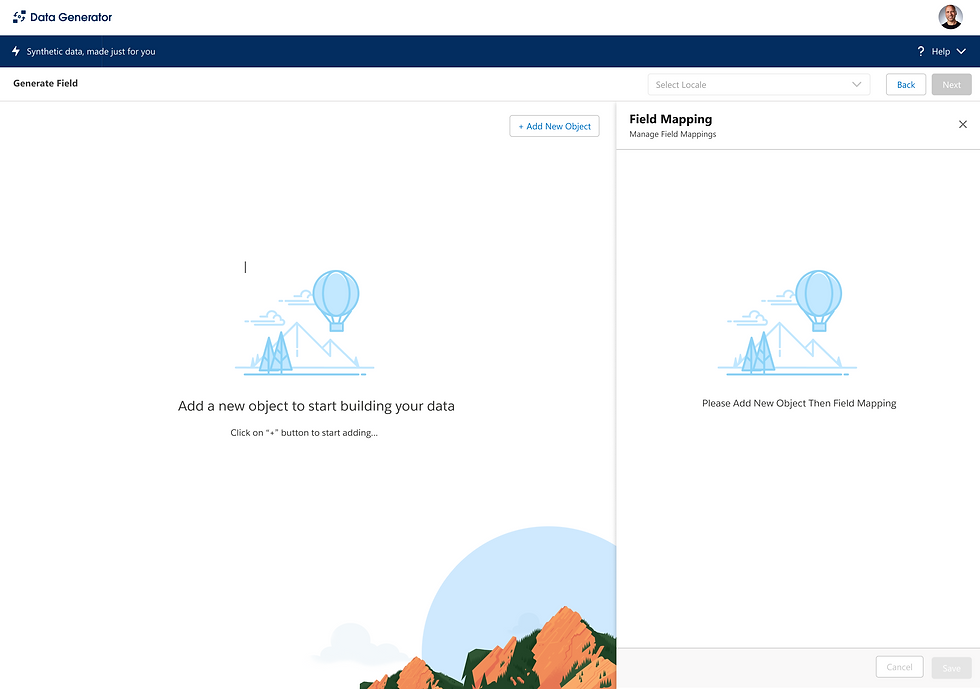Click the lightning bolt icon in the banner
The height and width of the screenshot is (689, 980).
[x=16, y=51]
